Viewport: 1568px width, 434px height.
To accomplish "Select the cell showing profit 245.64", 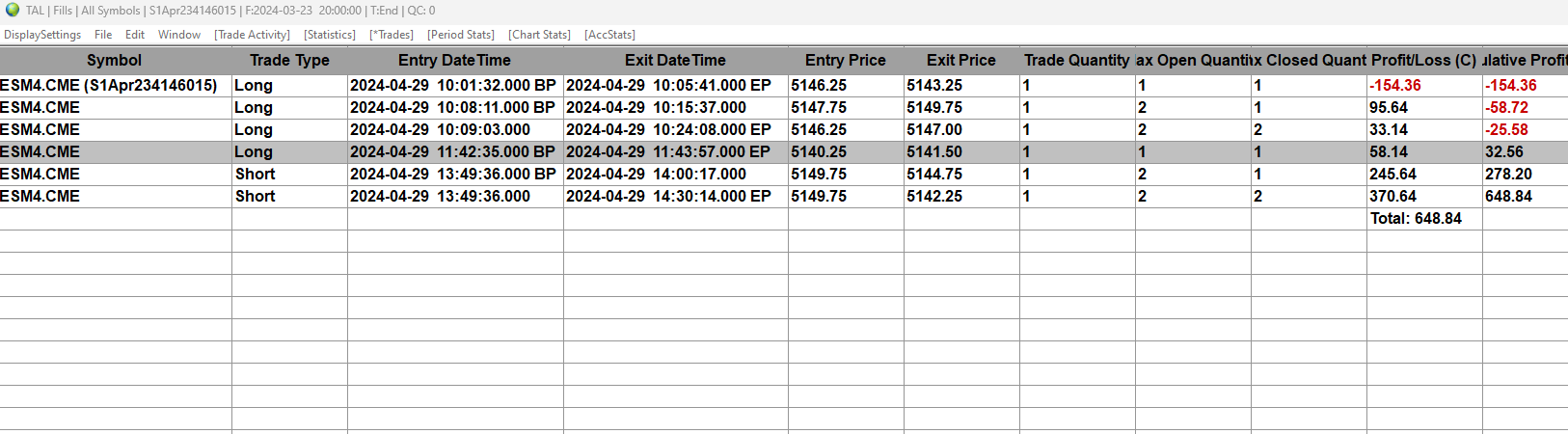I will pyautogui.click(x=1392, y=174).
